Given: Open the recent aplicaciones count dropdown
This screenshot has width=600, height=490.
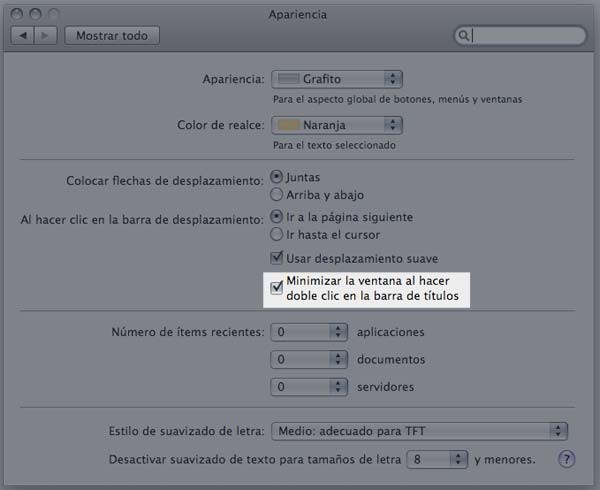Looking at the screenshot, I should point(309,332).
